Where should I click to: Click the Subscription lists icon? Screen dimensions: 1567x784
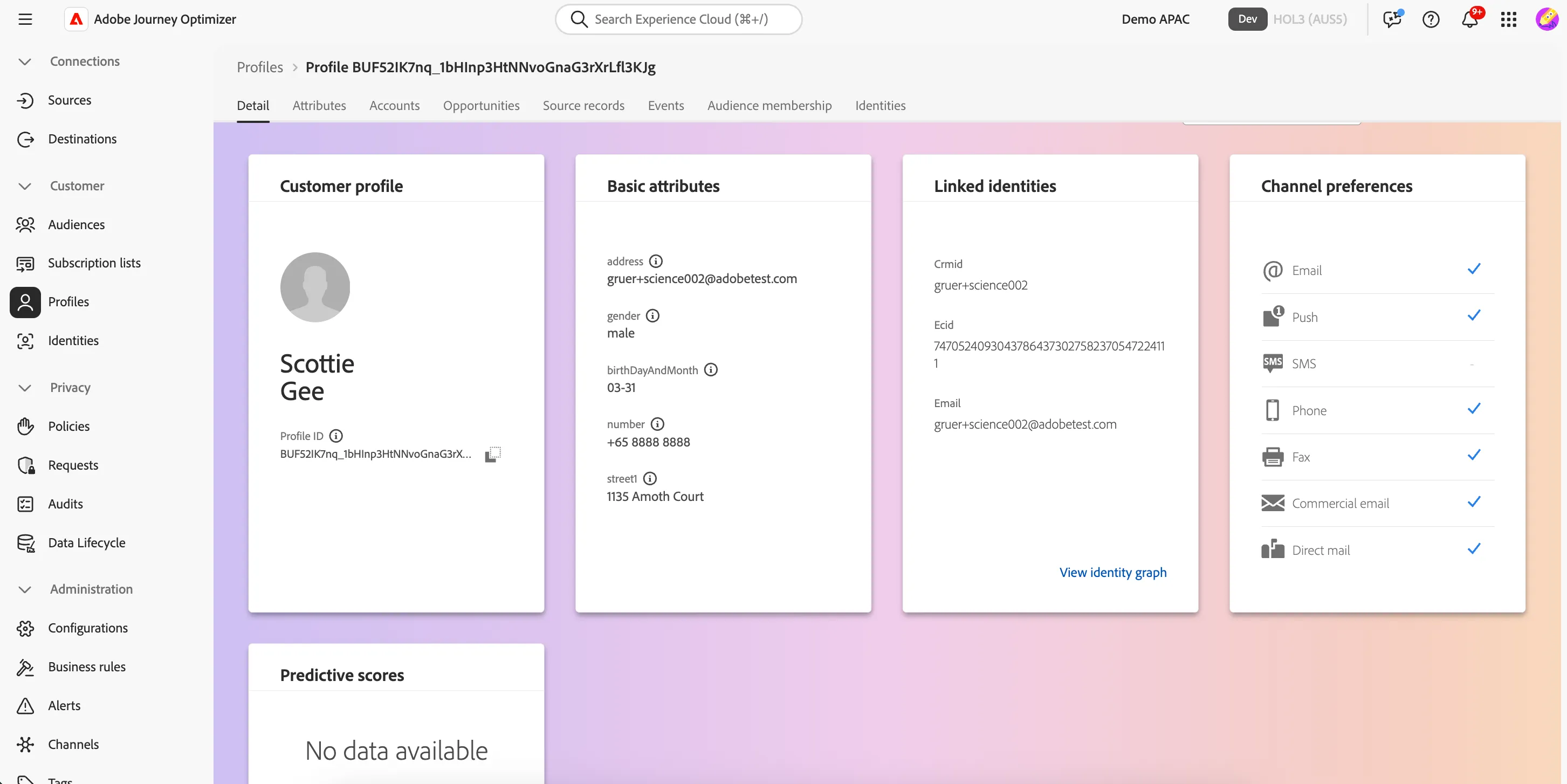(x=25, y=263)
